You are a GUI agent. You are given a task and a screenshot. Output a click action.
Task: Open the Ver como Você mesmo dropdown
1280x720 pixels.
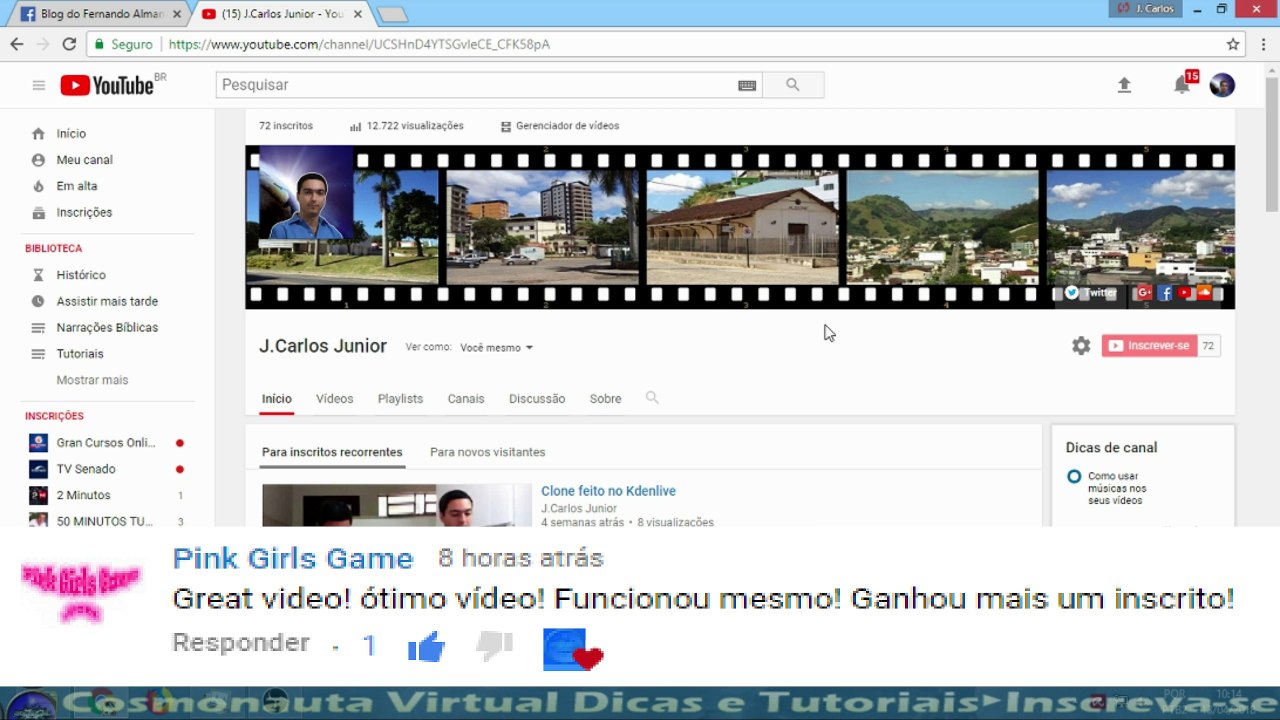click(496, 348)
